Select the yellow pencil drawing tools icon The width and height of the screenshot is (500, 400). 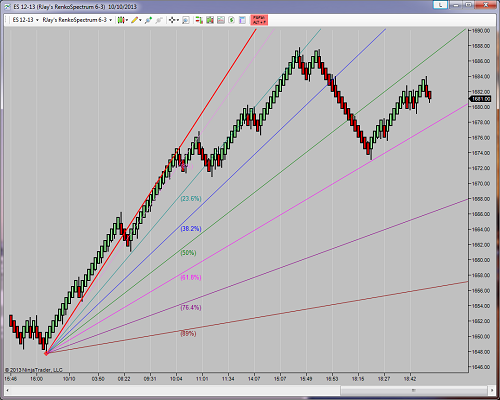(134, 20)
